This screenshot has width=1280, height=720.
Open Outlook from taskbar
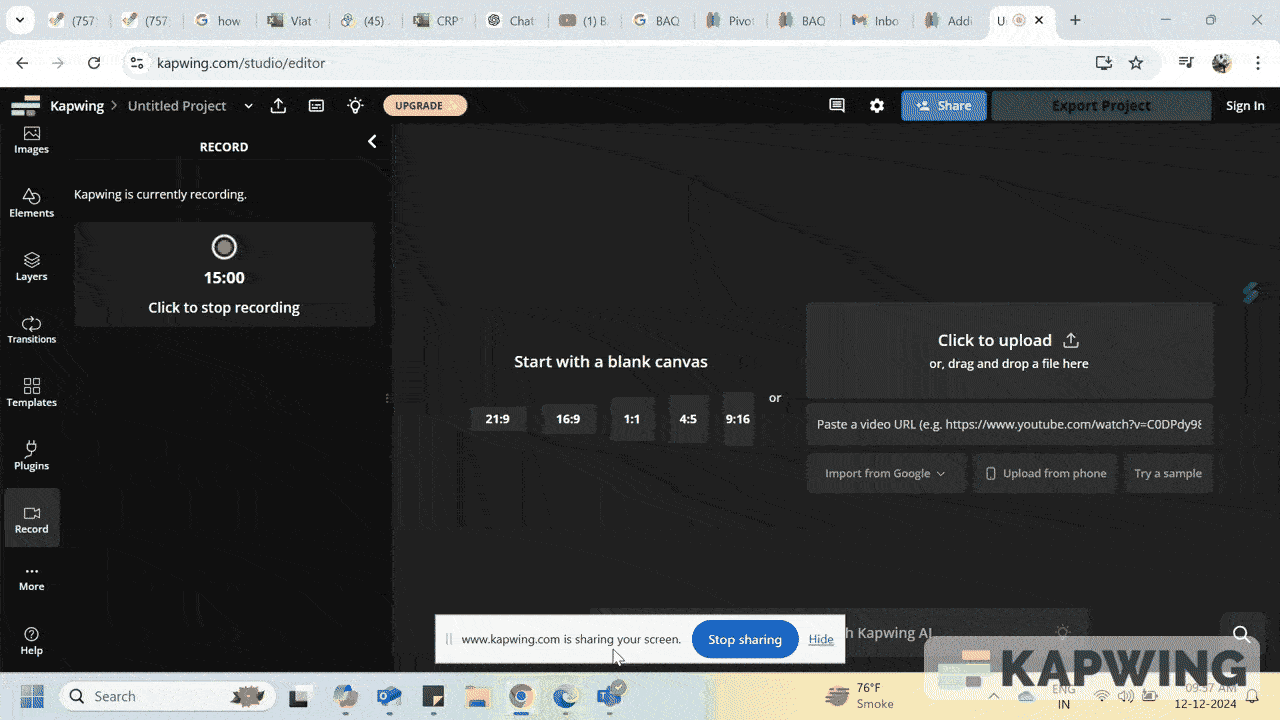[389, 696]
